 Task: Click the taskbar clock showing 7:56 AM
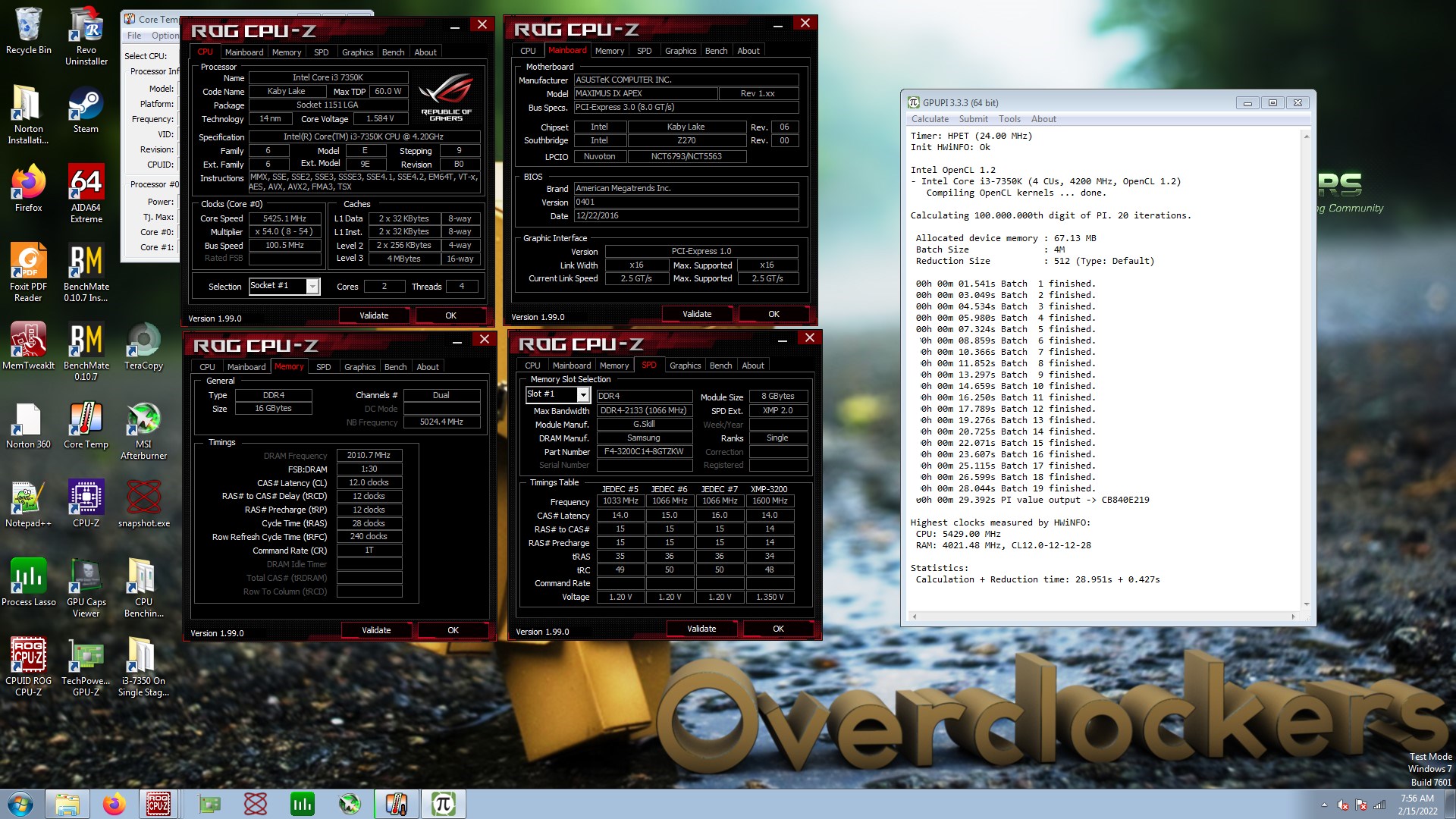[1417, 805]
